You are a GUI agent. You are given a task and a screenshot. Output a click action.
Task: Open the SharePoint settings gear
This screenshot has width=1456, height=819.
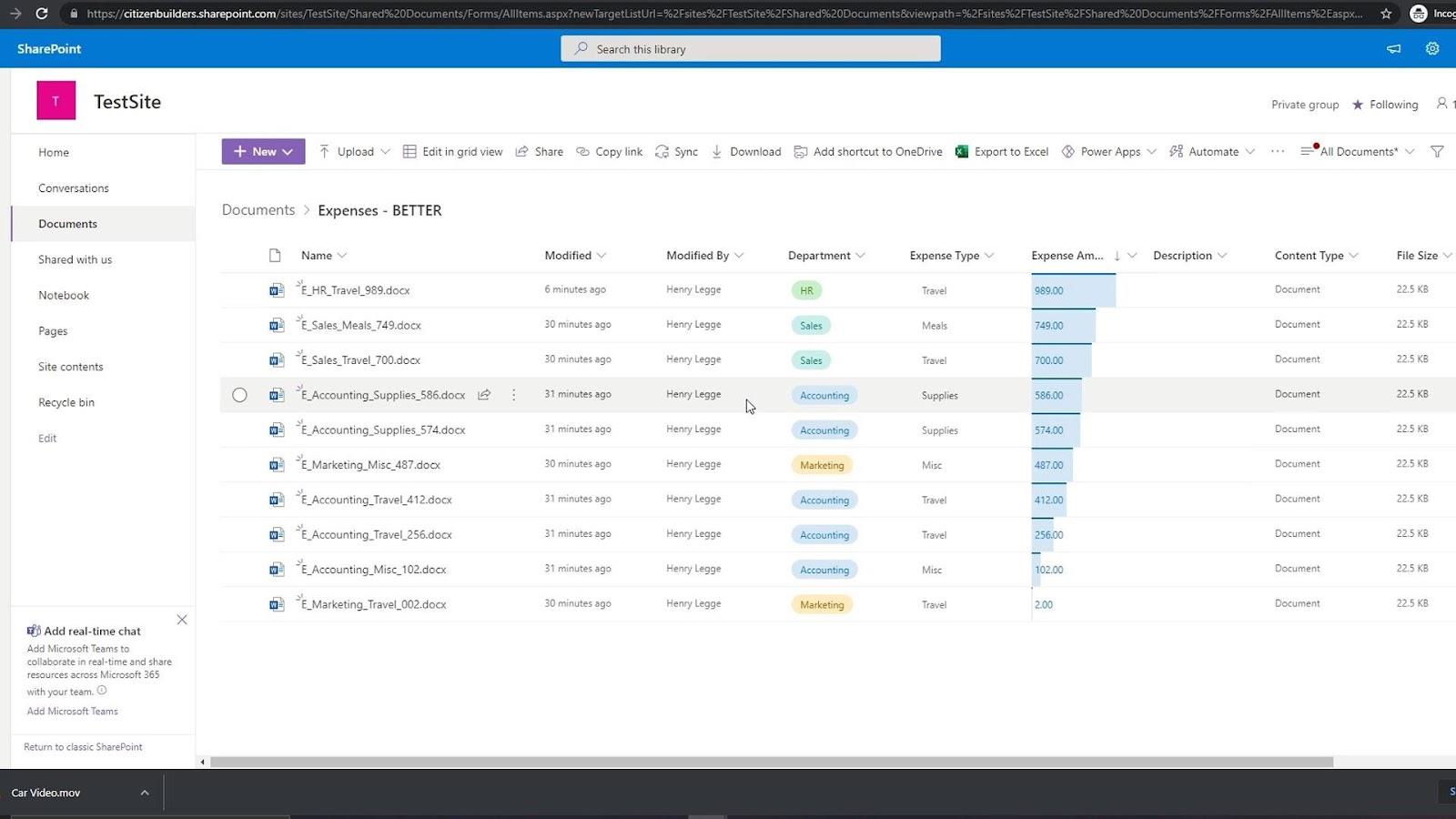(x=1432, y=49)
